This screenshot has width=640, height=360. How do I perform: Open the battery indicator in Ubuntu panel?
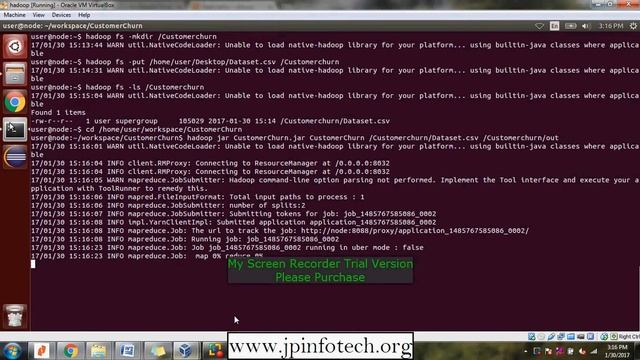pyautogui.click(x=570, y=26)
